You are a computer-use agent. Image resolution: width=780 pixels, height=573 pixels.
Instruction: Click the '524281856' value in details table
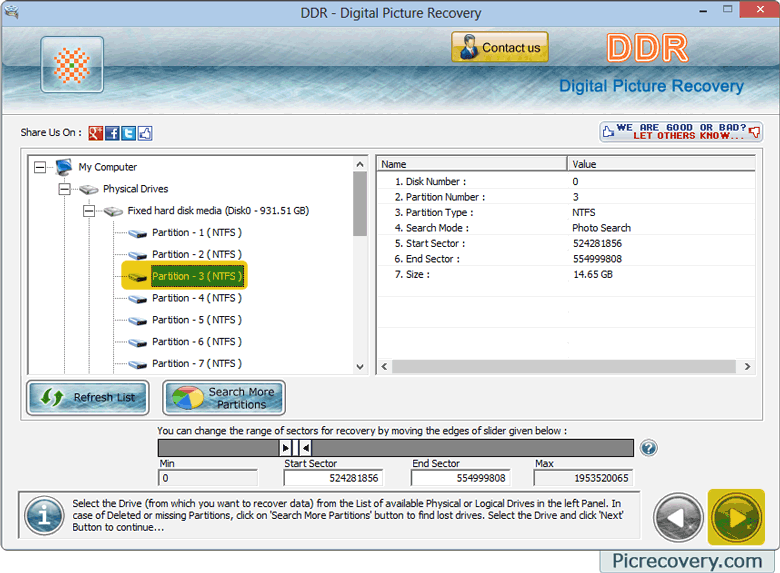597,243
